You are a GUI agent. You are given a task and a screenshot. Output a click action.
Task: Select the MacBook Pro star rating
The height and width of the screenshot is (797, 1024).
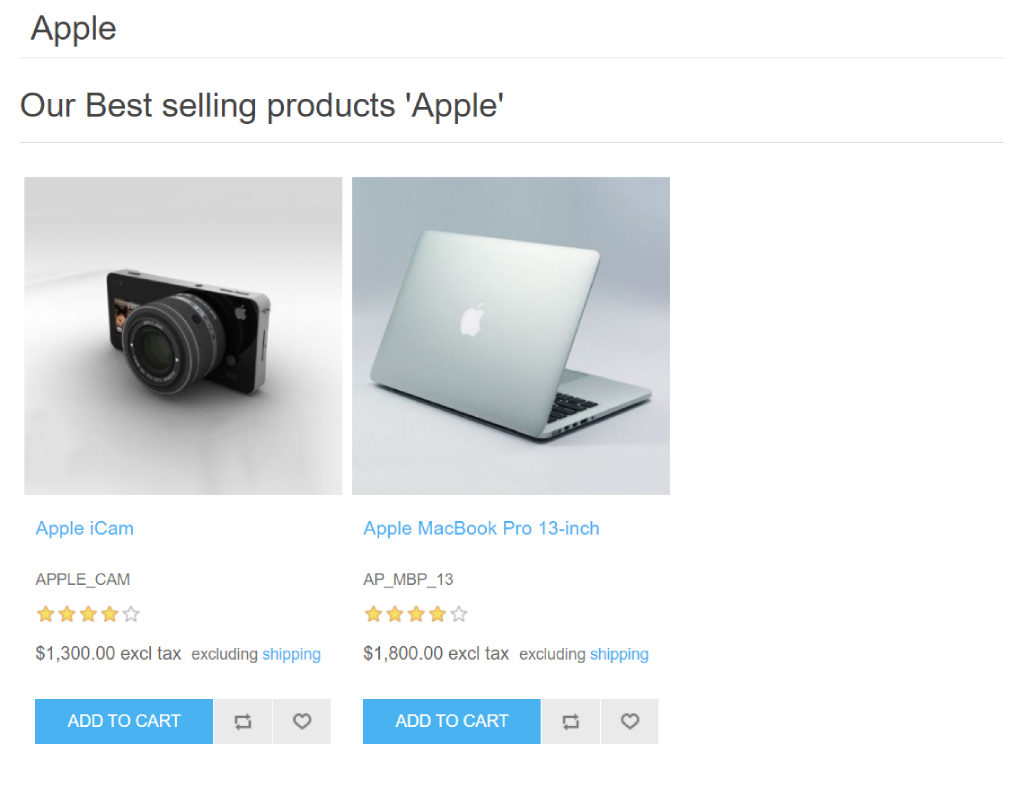click(415, 614)
